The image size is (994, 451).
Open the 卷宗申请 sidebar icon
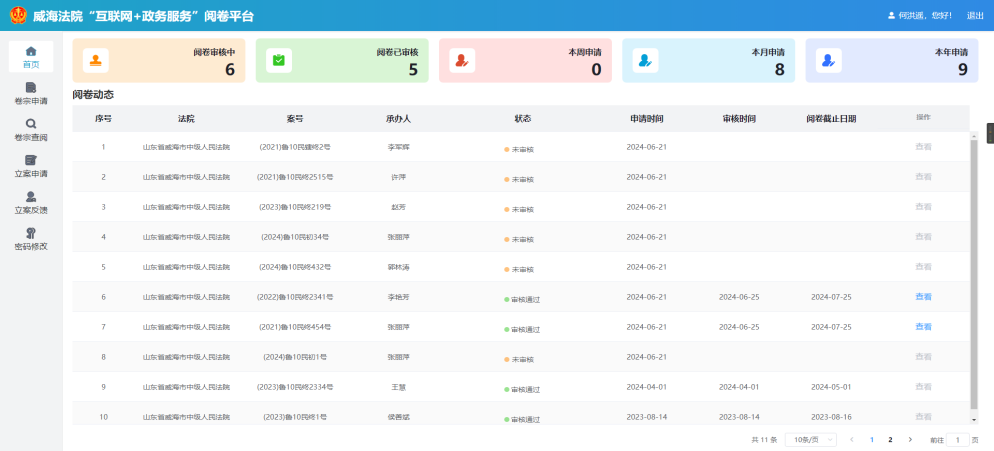click(x=31, y=88)
